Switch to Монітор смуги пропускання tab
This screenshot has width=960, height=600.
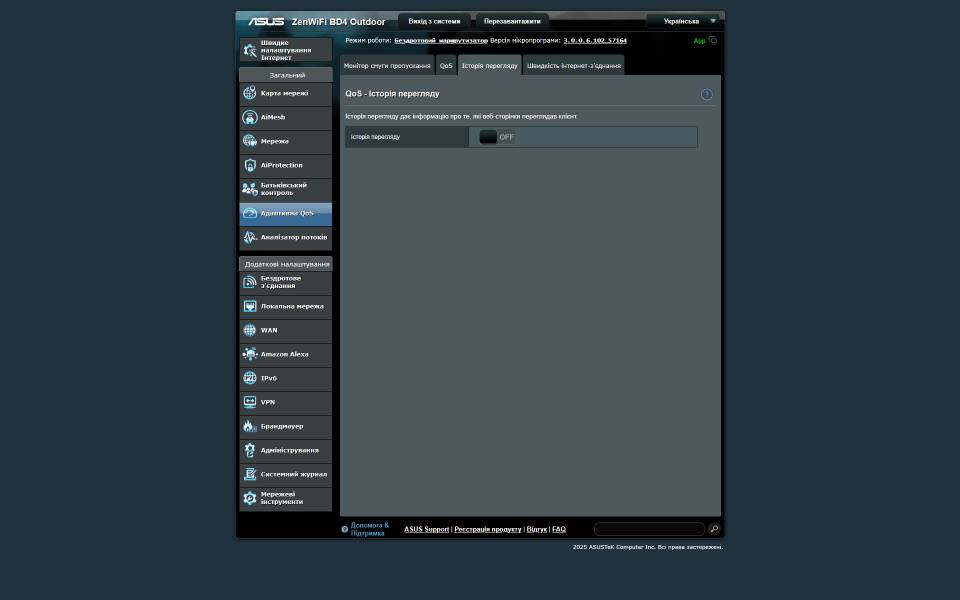coord(387,66)
